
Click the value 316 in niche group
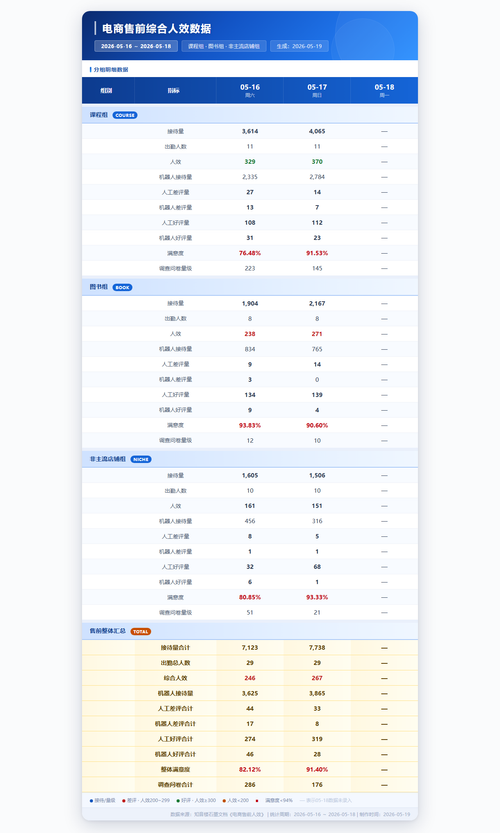click(x=317, y=521)
